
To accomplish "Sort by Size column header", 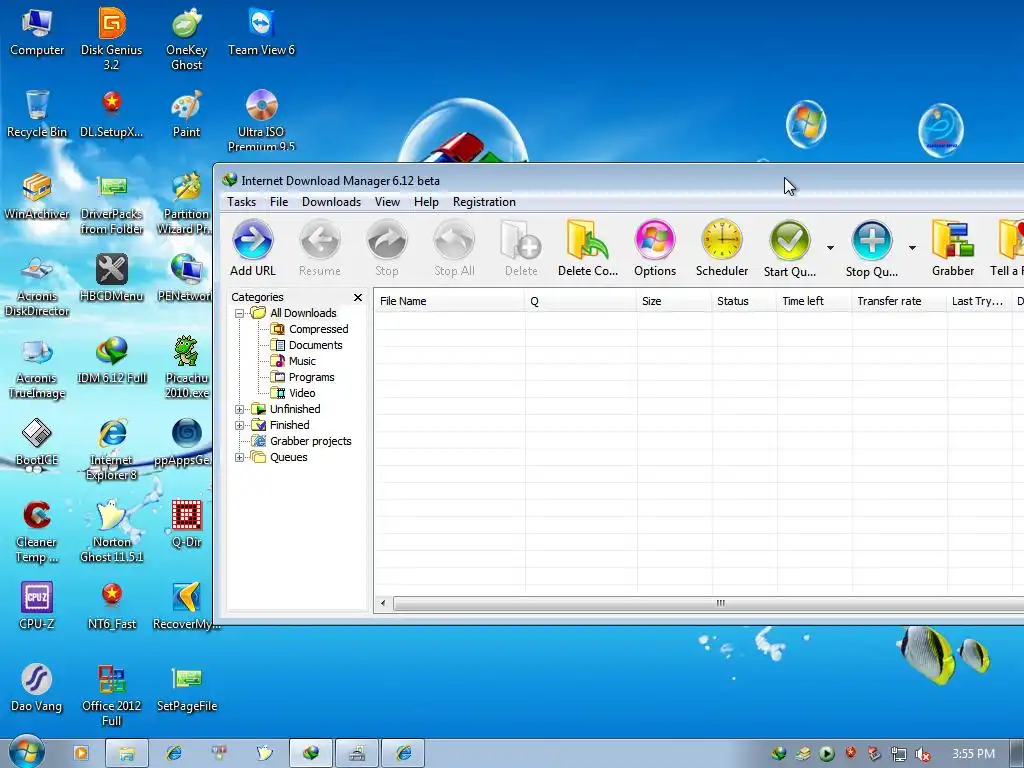I will [674, 301].
